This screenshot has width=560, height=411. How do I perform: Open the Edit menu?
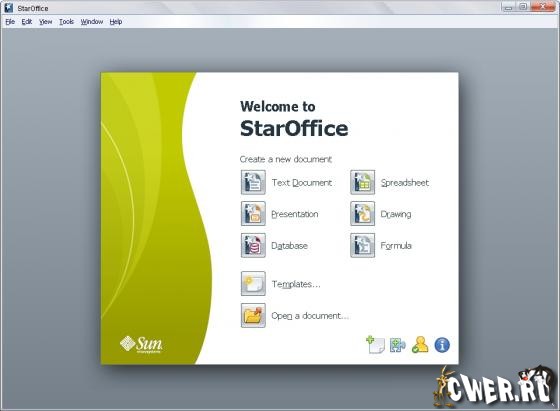[27, 22]
